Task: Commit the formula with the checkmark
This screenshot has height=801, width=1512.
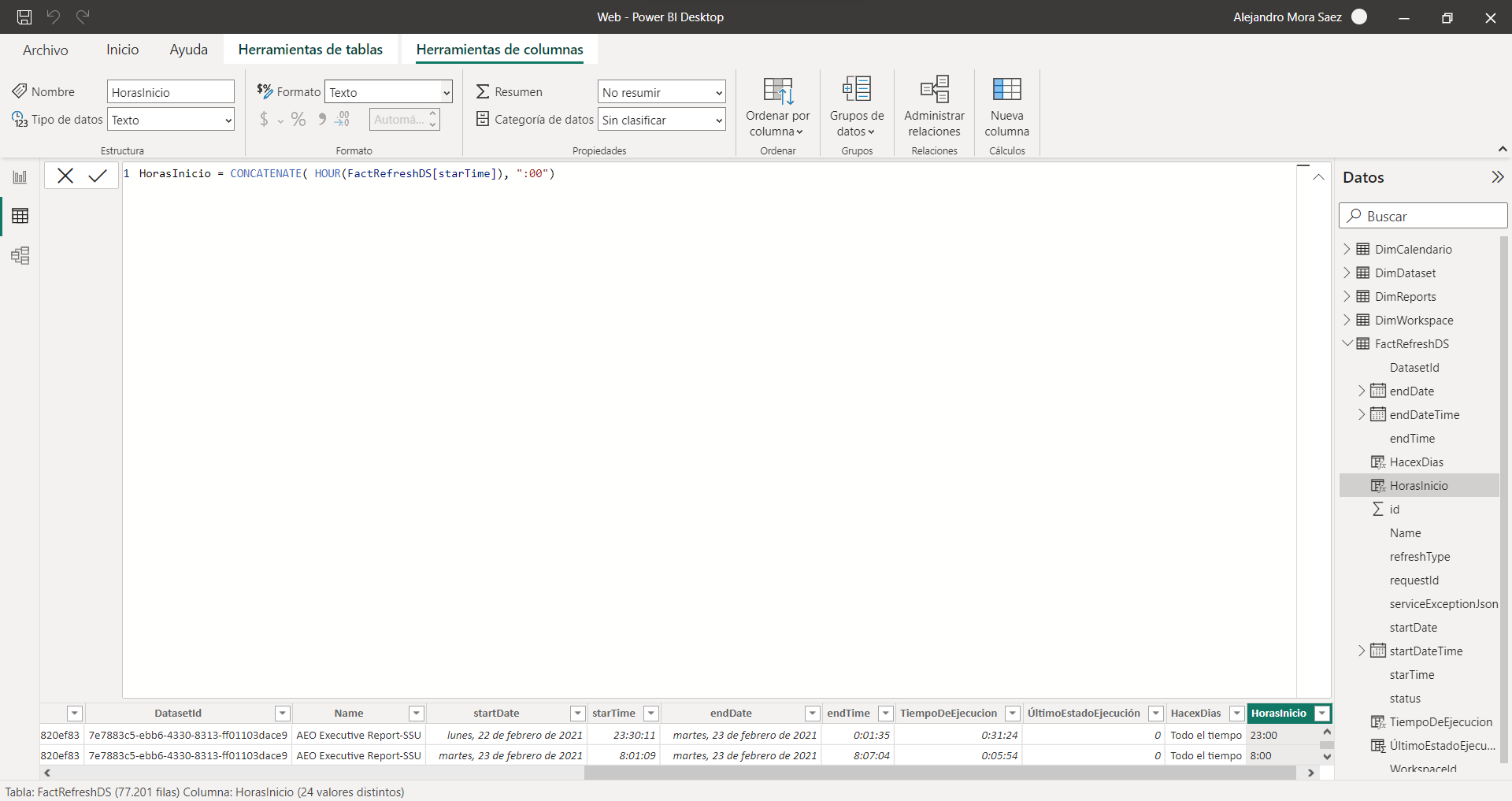Action: 98,176
